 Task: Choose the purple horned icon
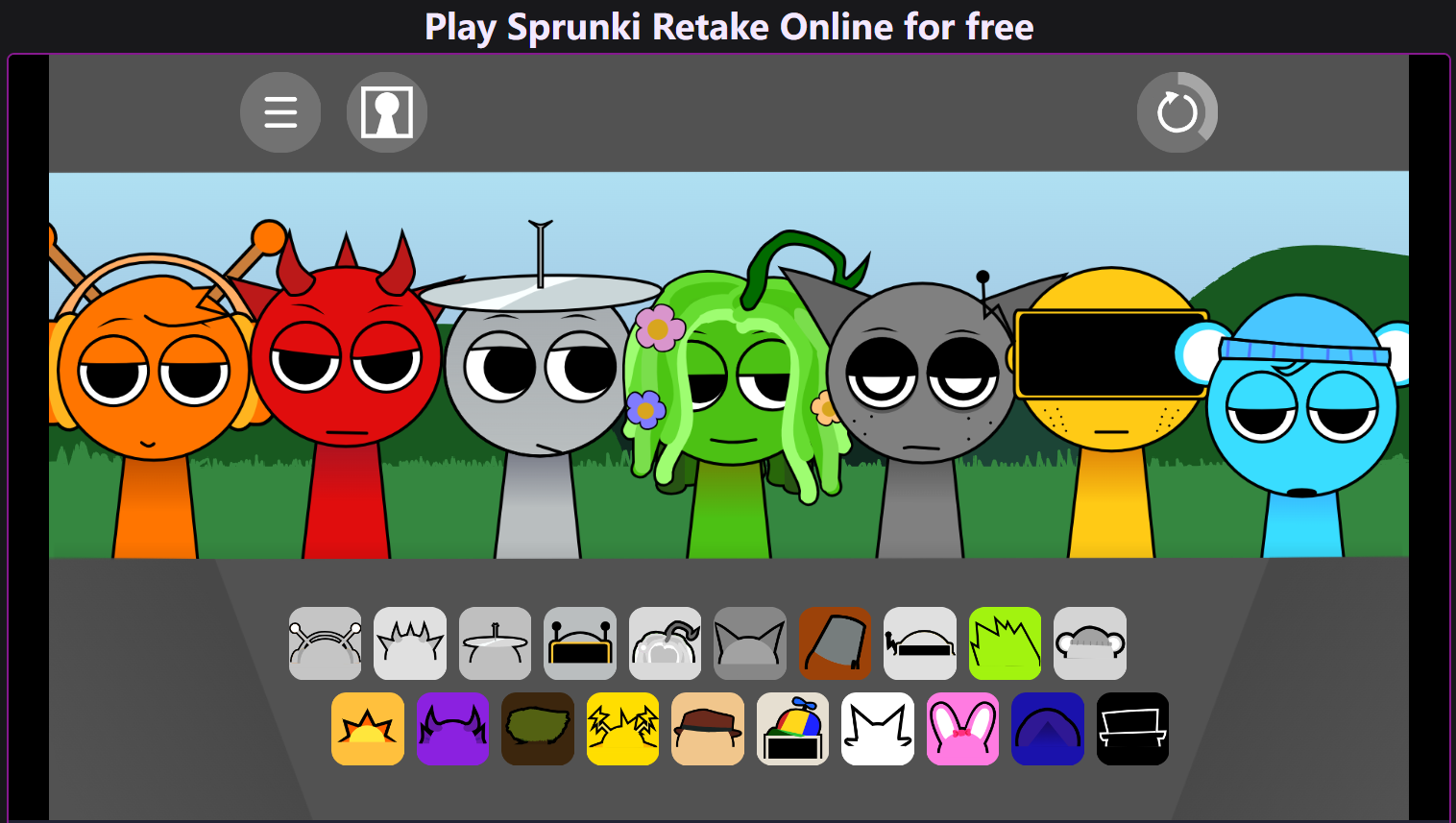pos(453,729)
